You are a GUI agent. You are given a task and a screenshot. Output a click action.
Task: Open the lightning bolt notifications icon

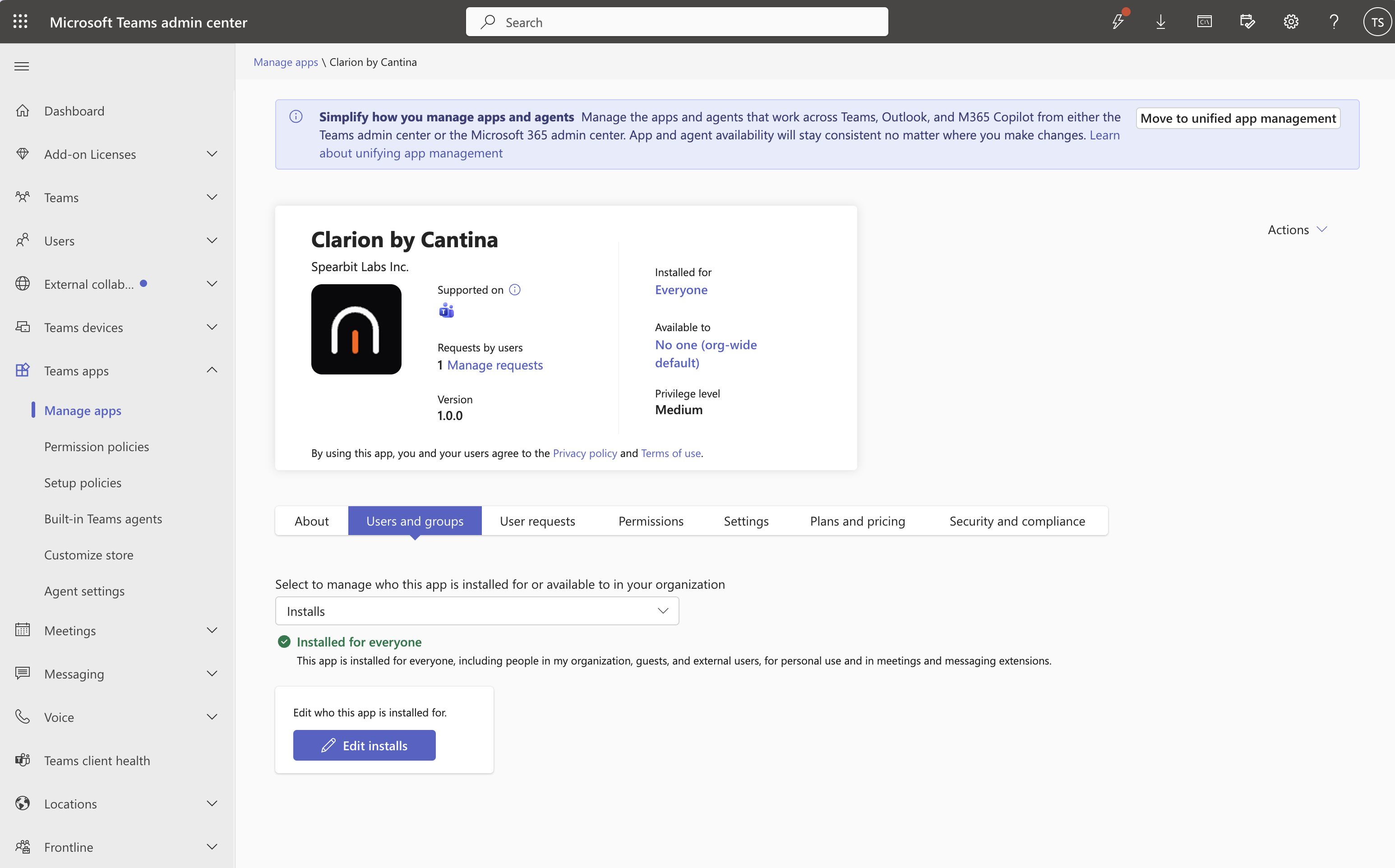(1118, 22)
